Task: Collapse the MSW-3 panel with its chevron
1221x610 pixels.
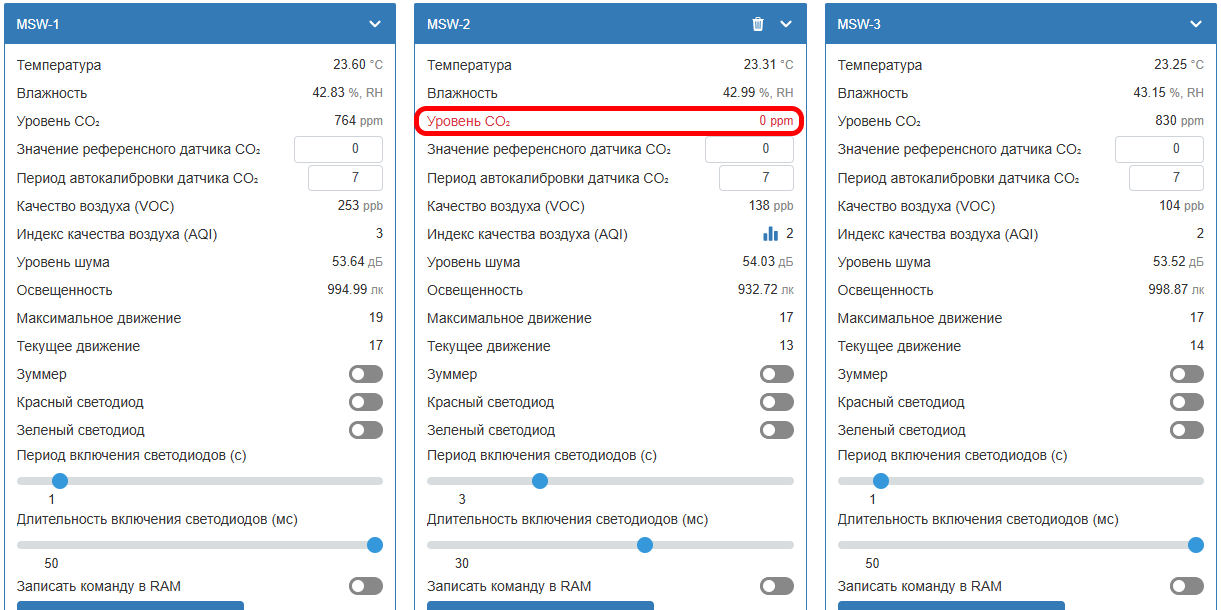Action: click(1196, 24)
